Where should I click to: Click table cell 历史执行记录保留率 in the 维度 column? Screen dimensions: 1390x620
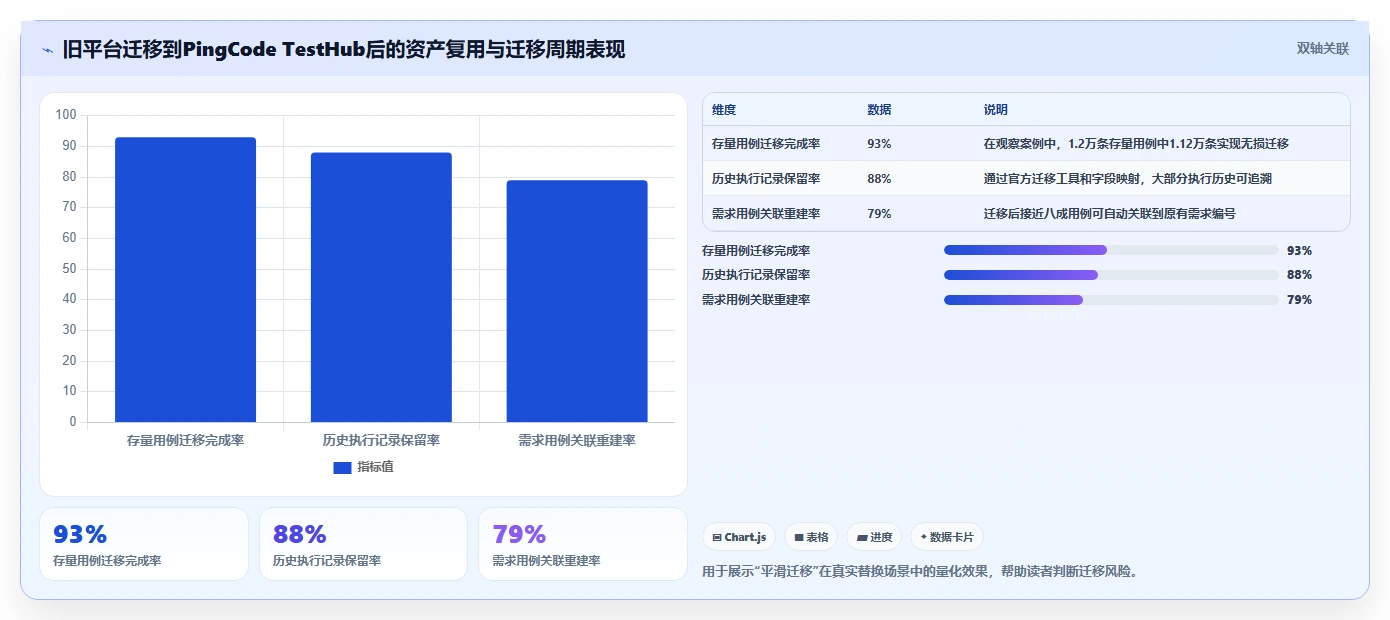click(x=766, y=179)
